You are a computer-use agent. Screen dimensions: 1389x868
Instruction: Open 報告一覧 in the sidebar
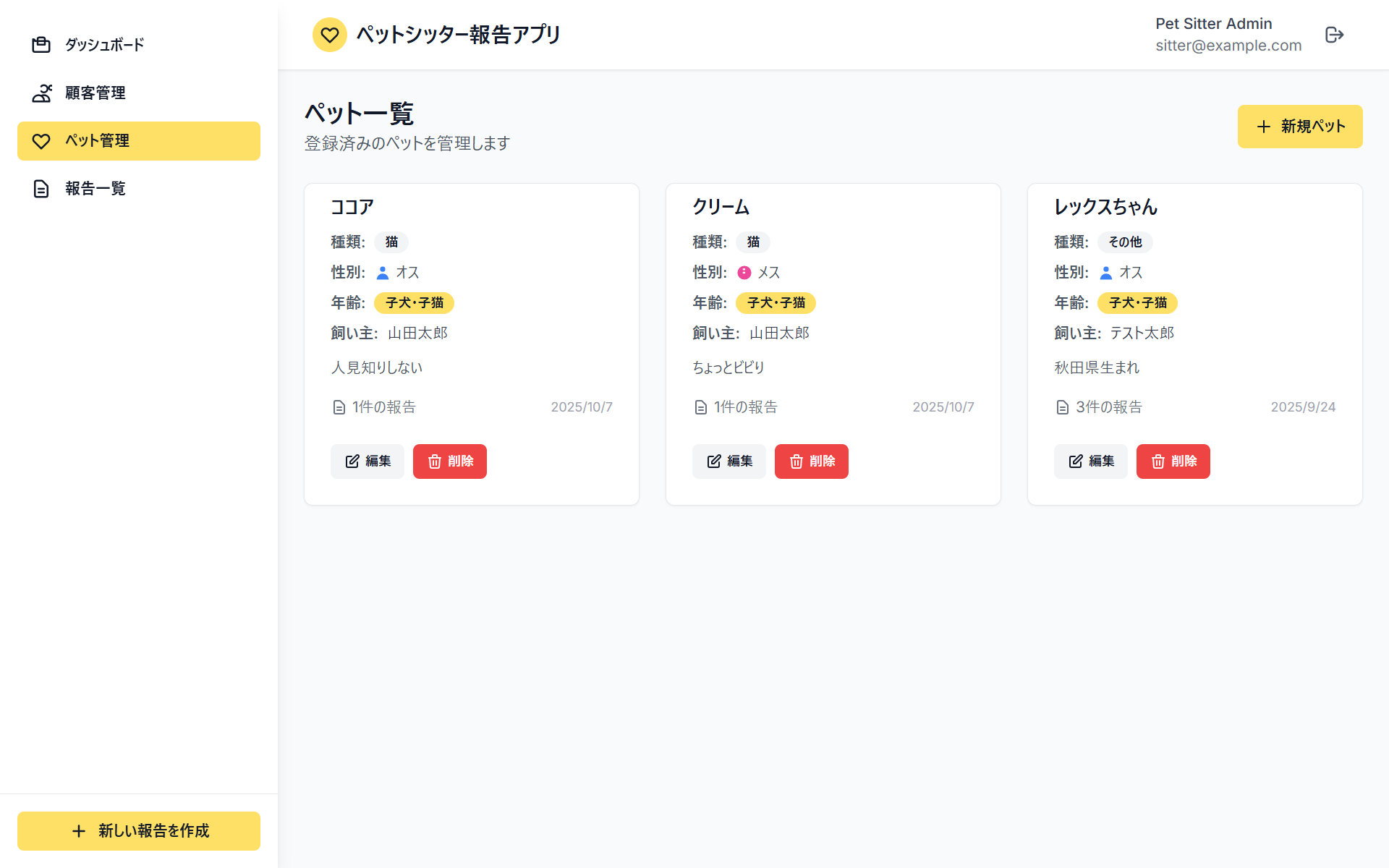coord(95,189)
